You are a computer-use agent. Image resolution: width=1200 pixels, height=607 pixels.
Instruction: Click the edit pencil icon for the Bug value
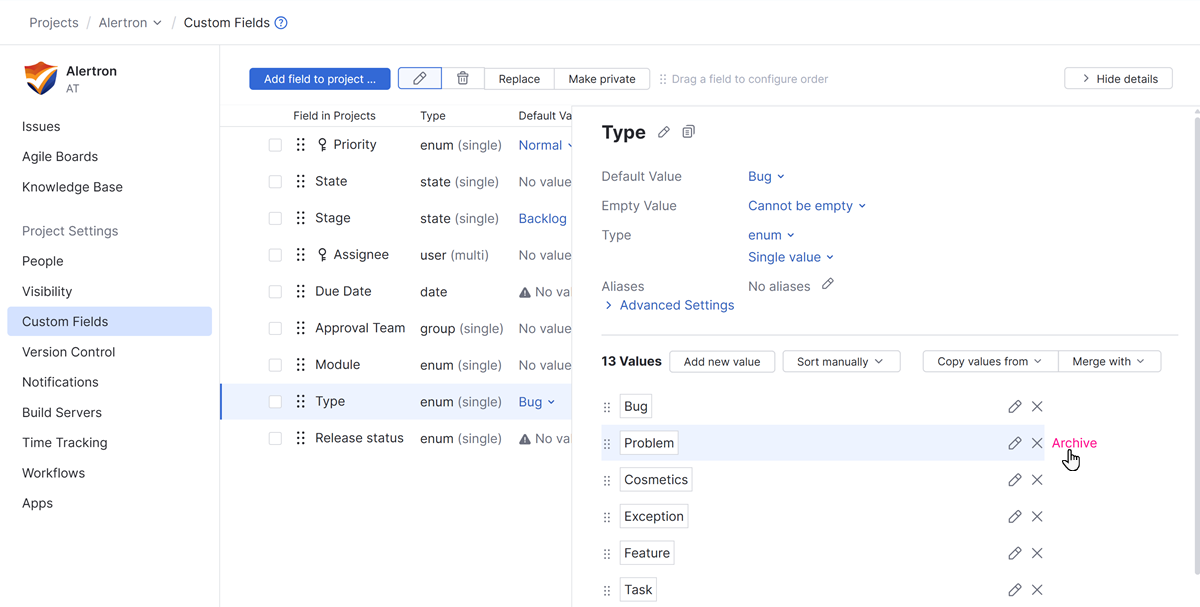pos(1015,406)
